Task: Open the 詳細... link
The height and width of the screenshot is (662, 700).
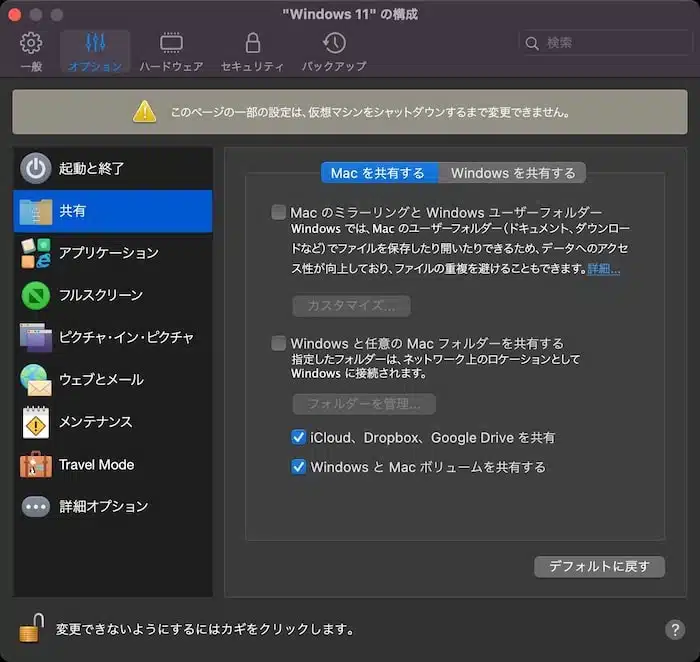Action: tap(604, 269)
